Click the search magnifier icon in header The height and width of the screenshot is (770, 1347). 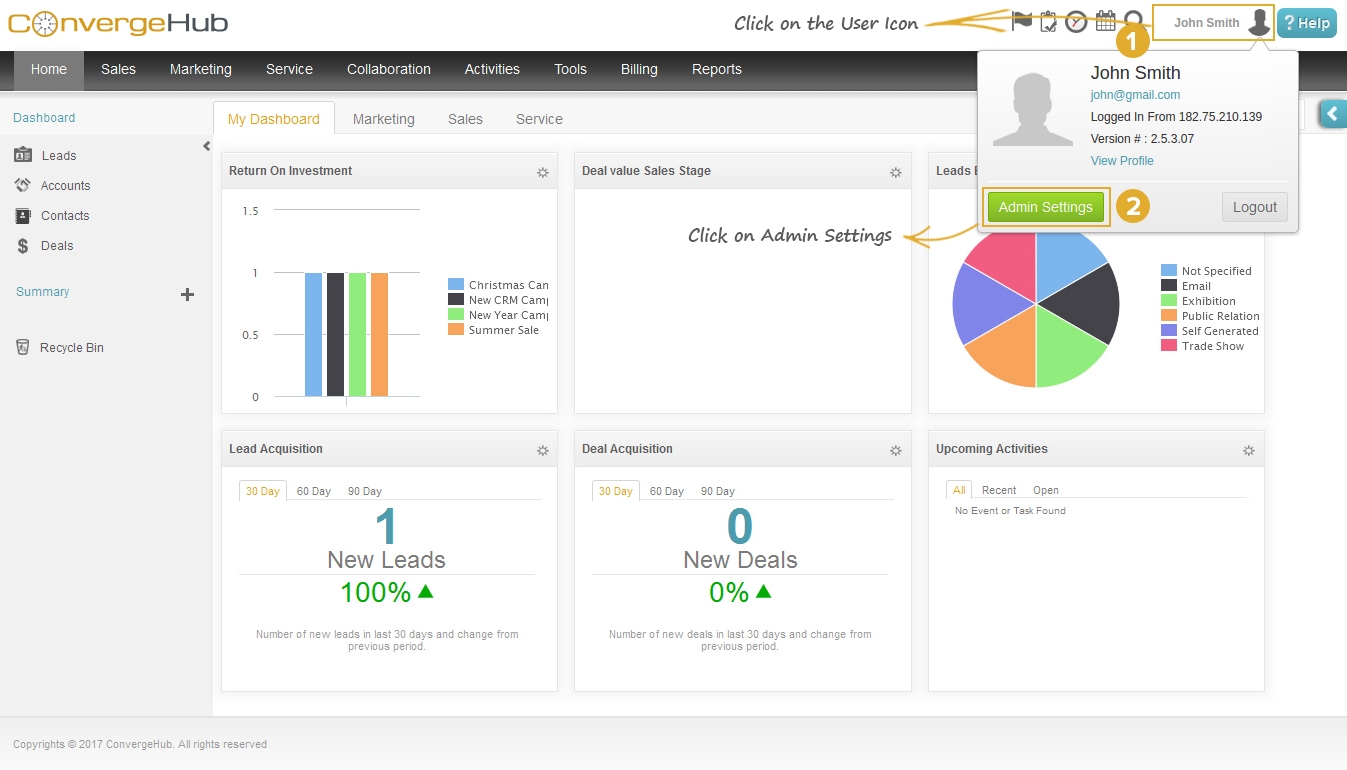pos(1133,21)
